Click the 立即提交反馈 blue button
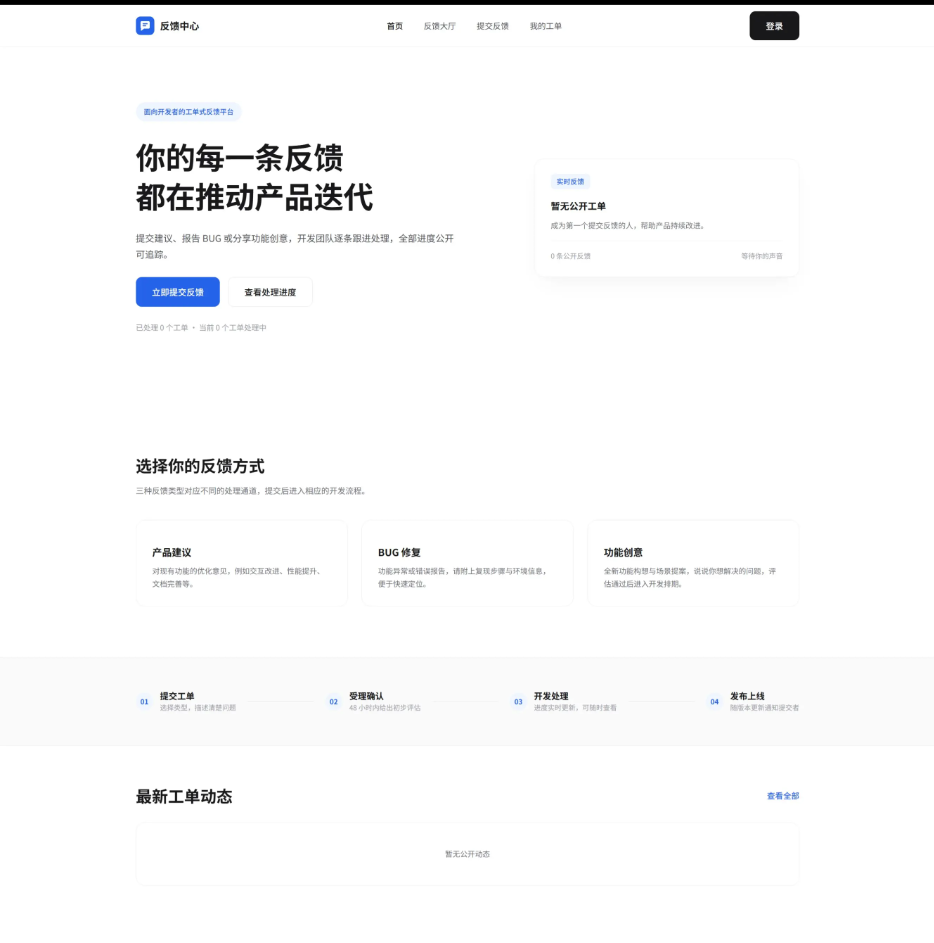Viewport: 934px width, 943px height. [x=177, y=292]
